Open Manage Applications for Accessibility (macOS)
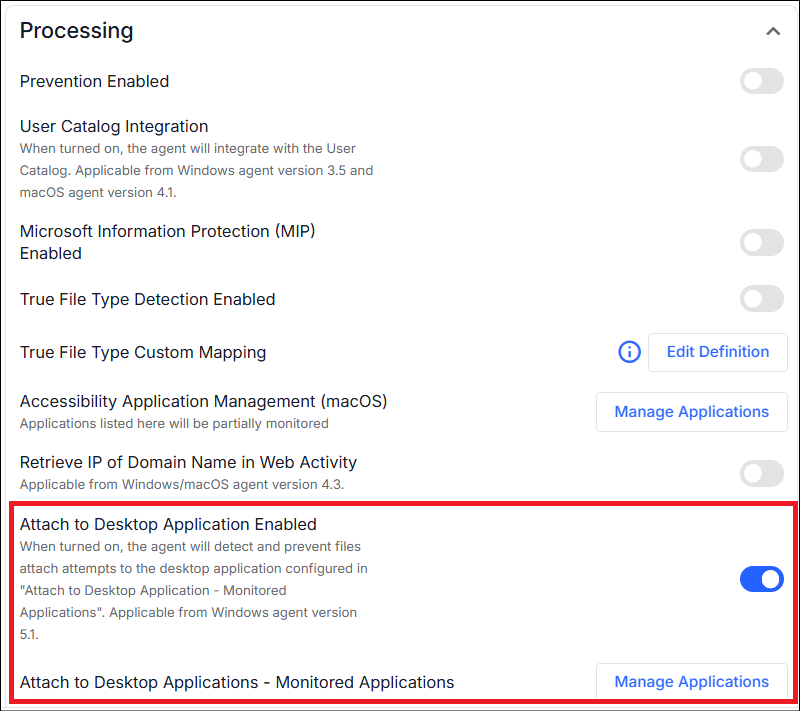Image resolution: width=800 pixels, height=711 pixels. click(691, 412)
